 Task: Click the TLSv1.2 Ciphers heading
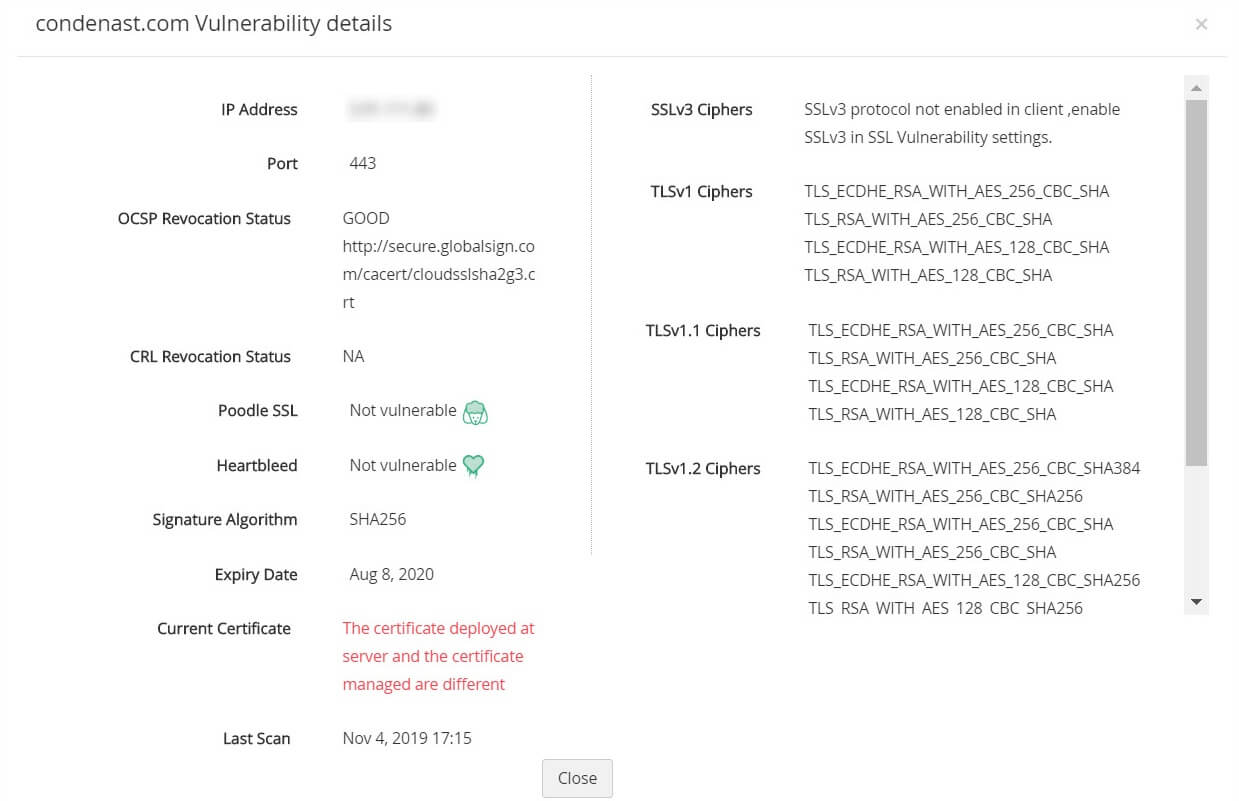[703, 469]
